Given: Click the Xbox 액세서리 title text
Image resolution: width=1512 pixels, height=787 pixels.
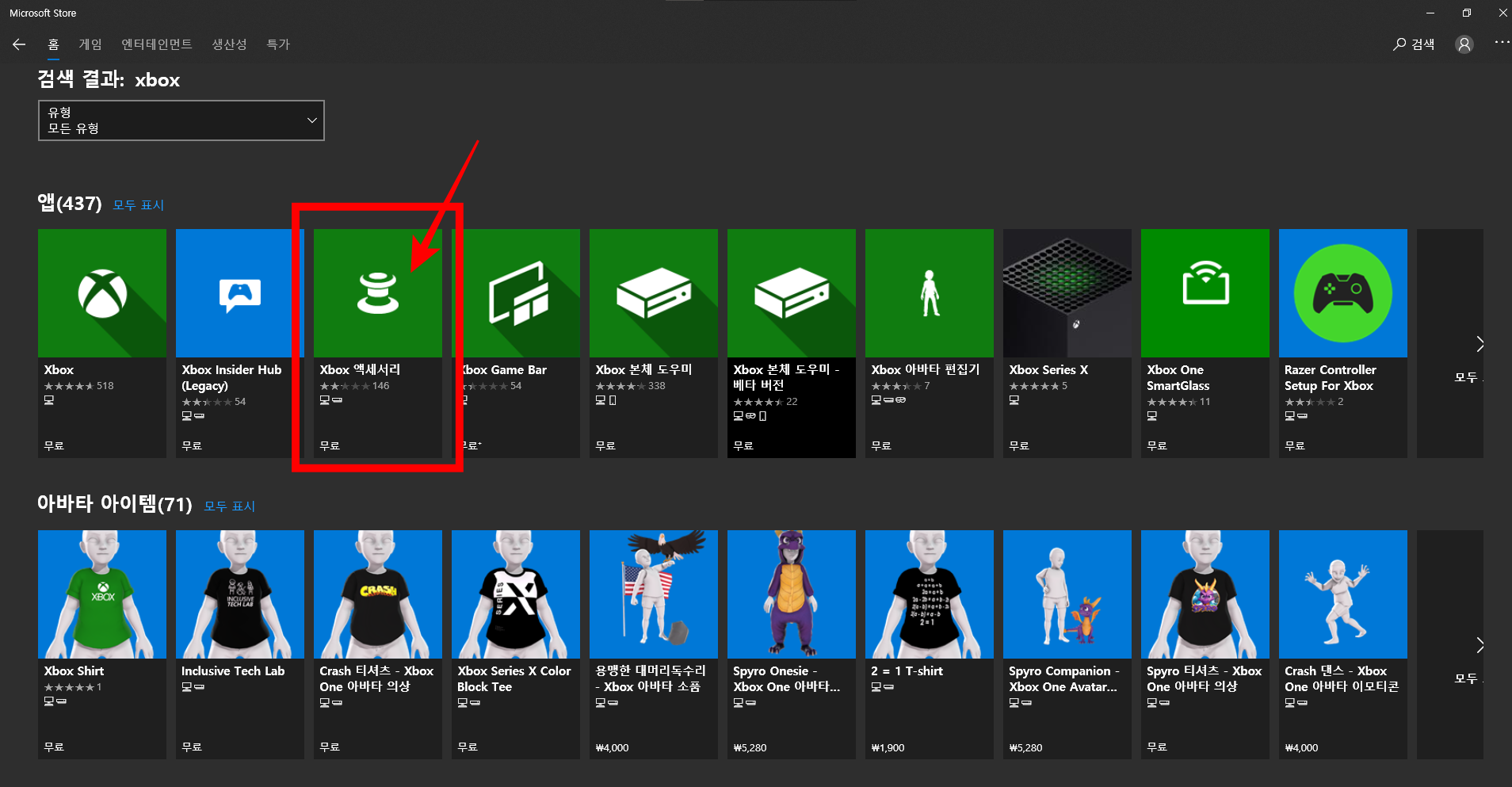Looking at the screenshot, I should [x=360, y=369].
